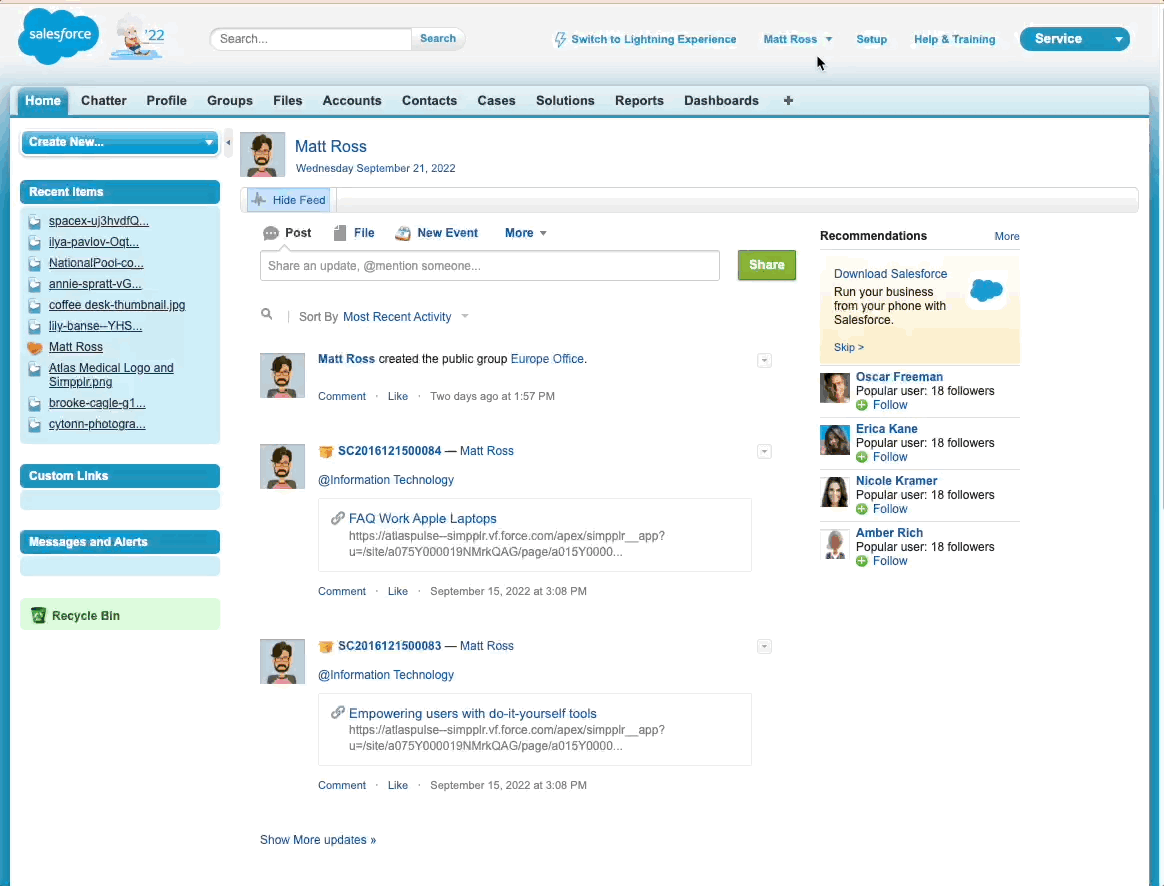Click case icon next to SC2016121500084
Screen dimensions: 1164x886
325,451
